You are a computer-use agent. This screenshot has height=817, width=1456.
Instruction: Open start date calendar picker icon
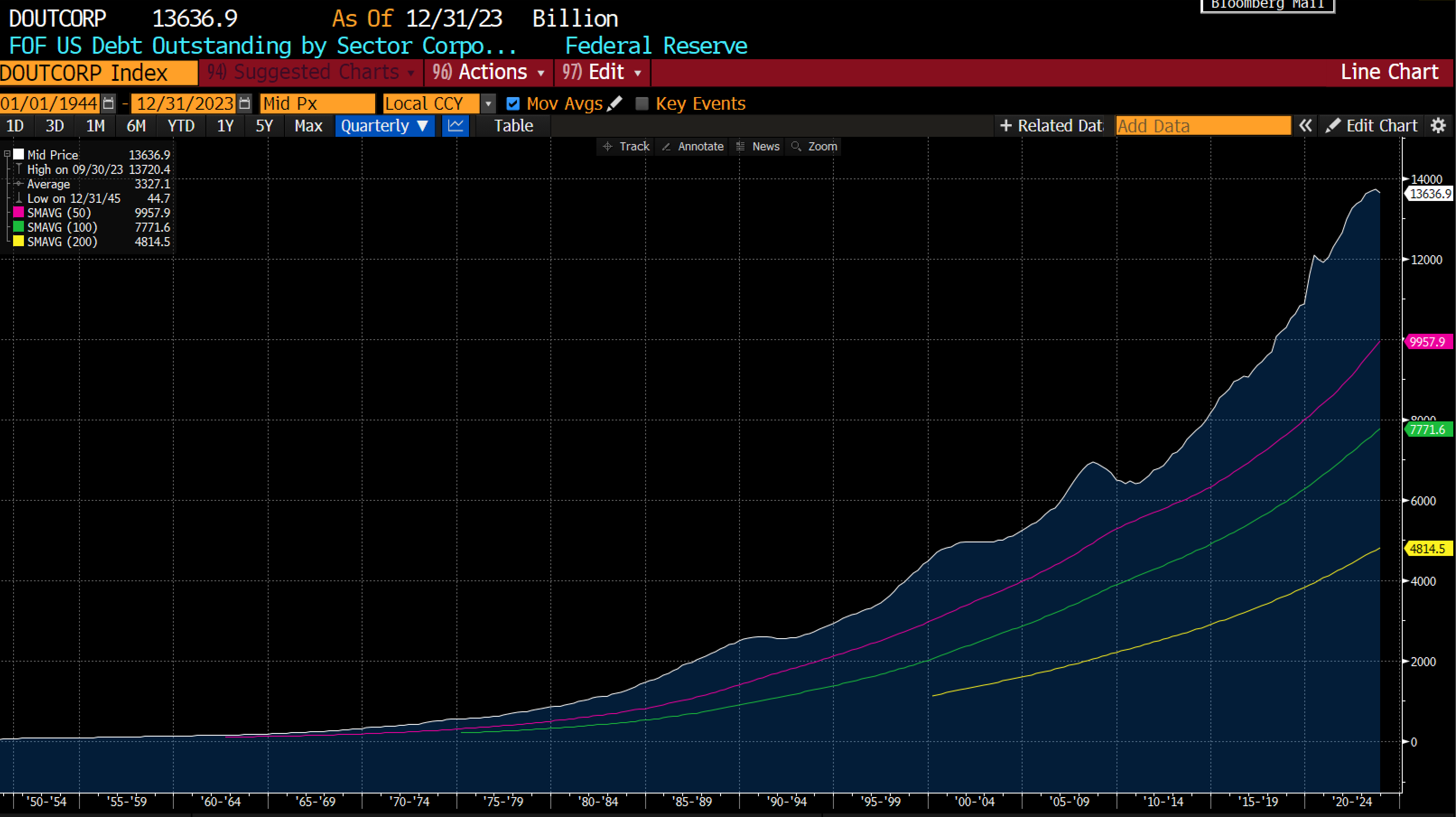coord(108,103)
